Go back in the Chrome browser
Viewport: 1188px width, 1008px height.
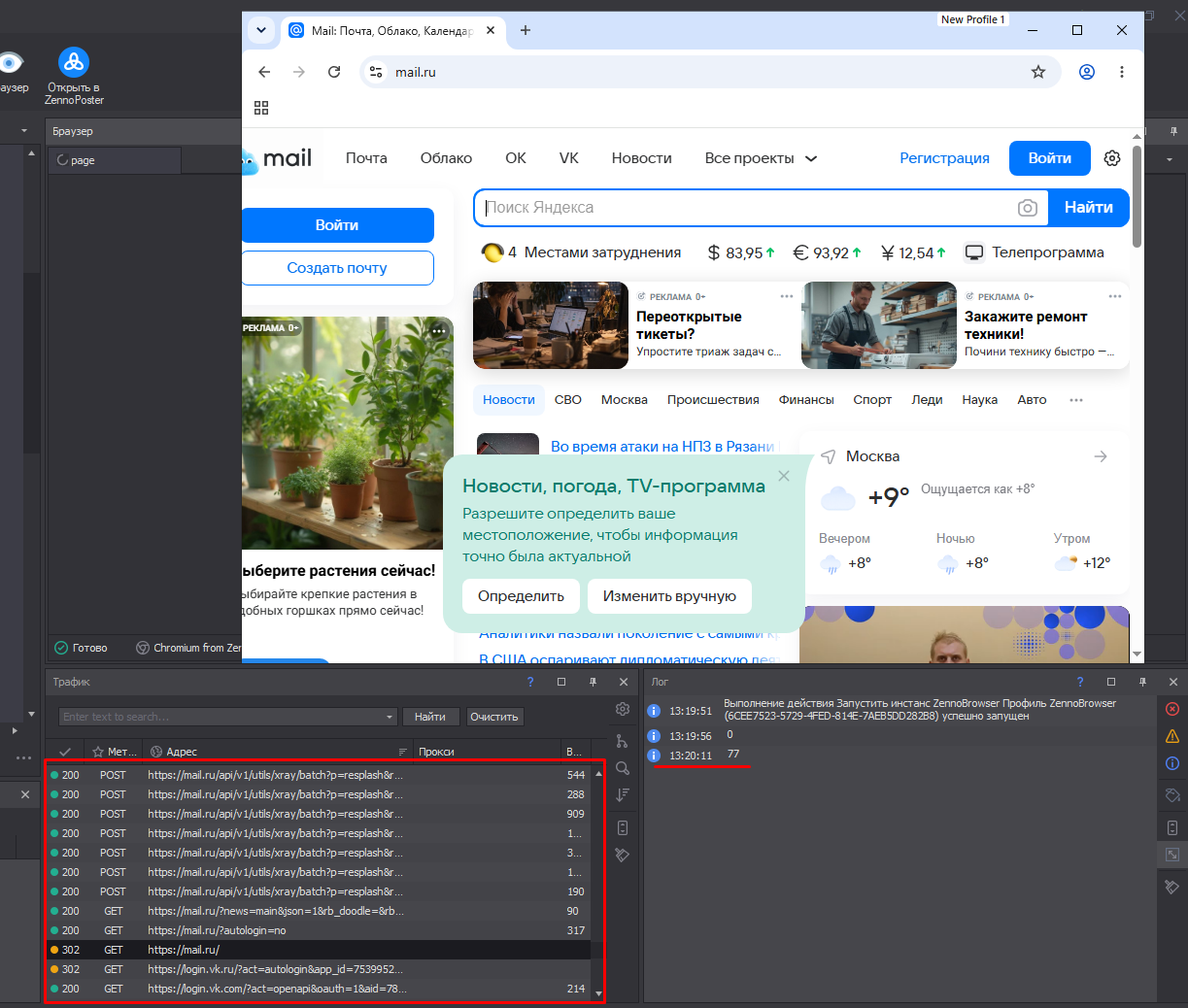tap(264, 72)
